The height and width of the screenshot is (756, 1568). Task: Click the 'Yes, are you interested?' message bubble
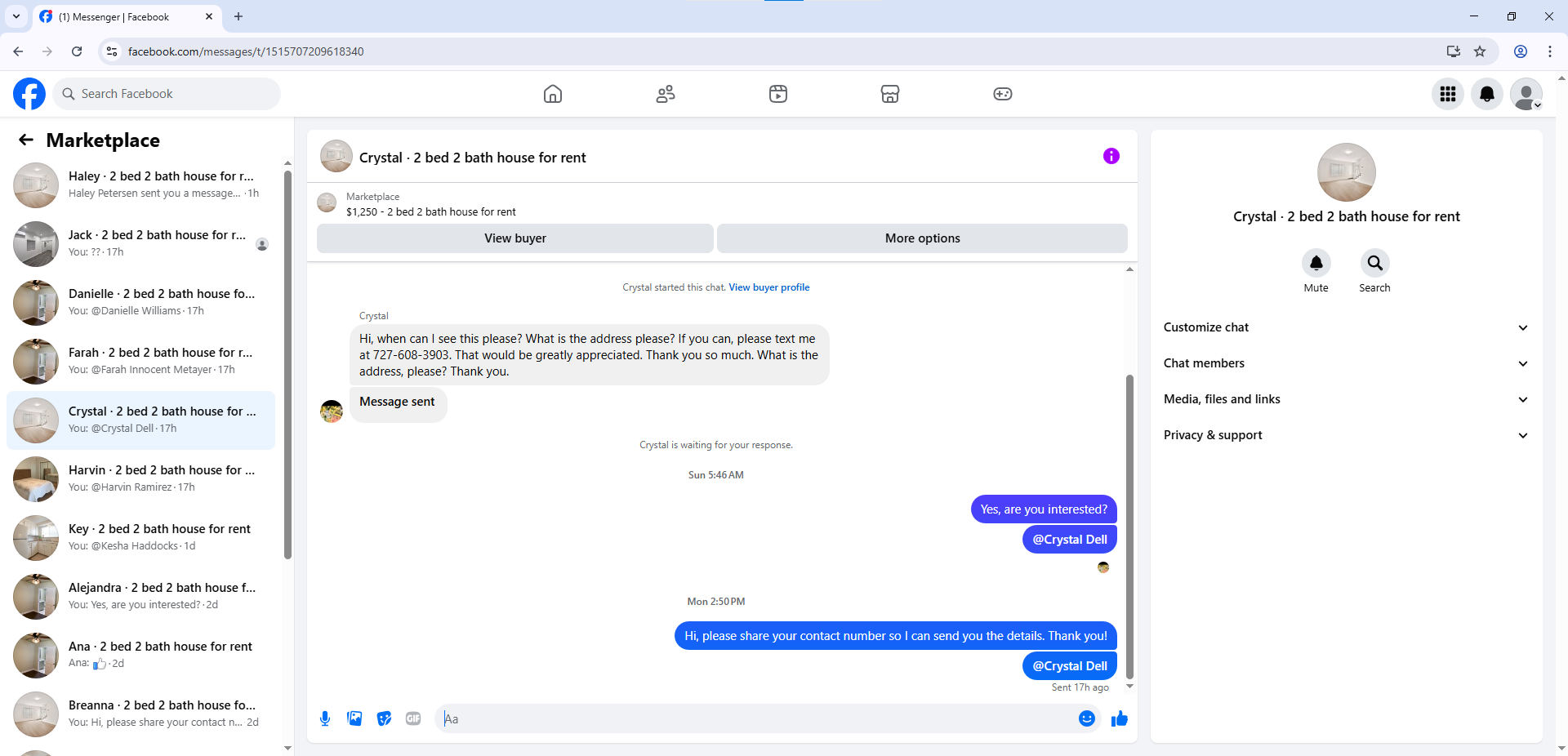[1044, 509]
